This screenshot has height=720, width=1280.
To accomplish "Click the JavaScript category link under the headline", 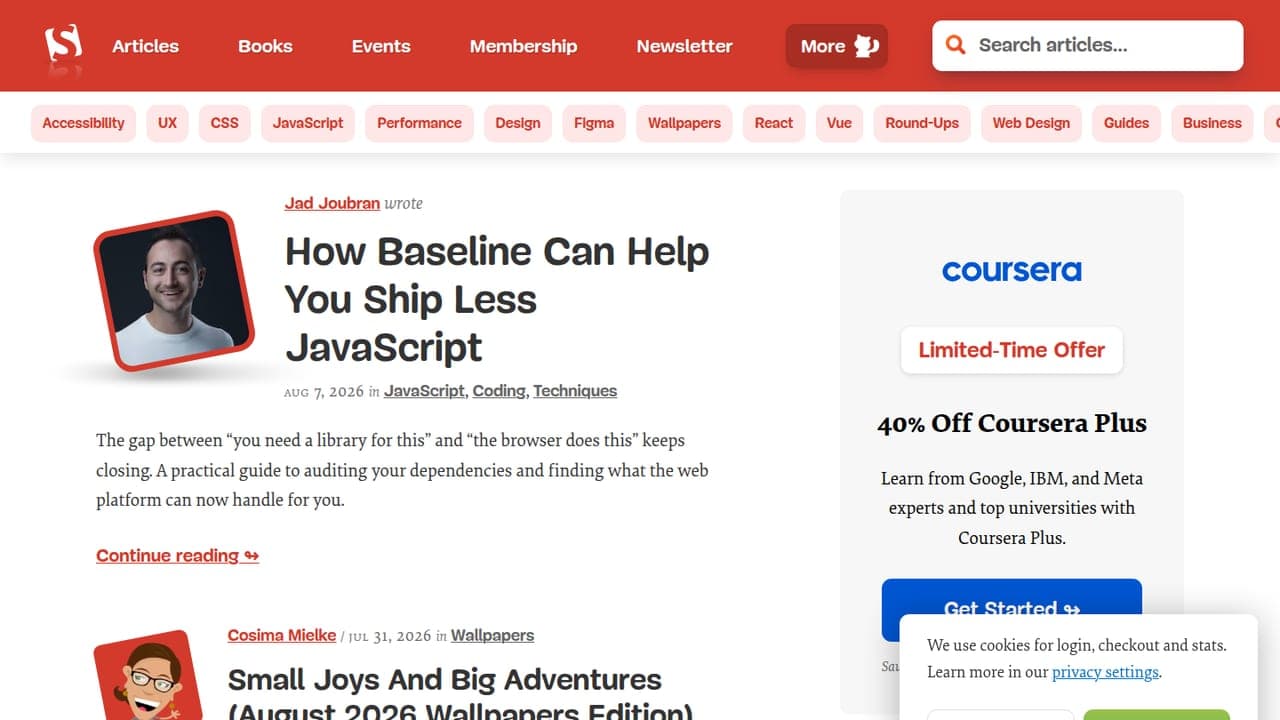I will pos(424,391).
